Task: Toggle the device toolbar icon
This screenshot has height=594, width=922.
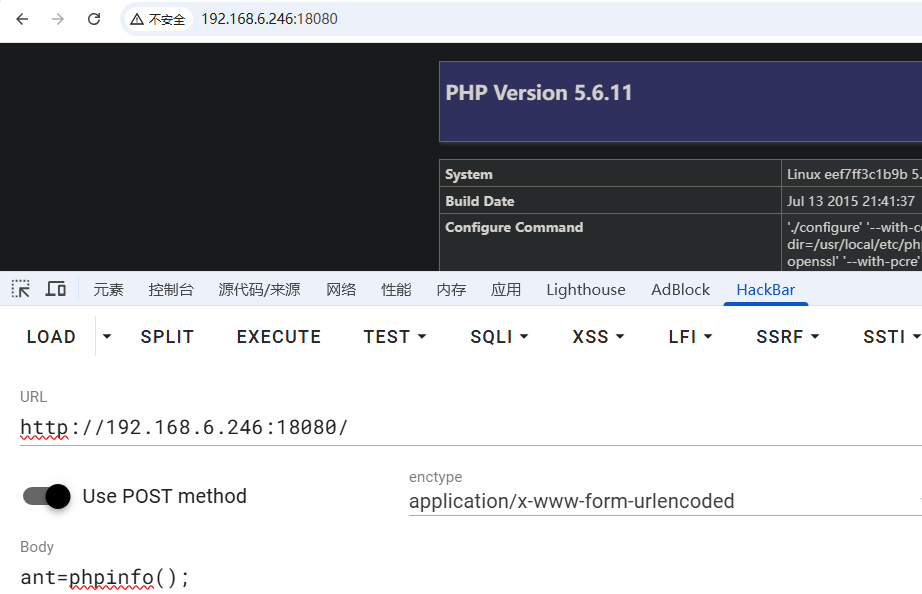Action: (x=56, y=289)
